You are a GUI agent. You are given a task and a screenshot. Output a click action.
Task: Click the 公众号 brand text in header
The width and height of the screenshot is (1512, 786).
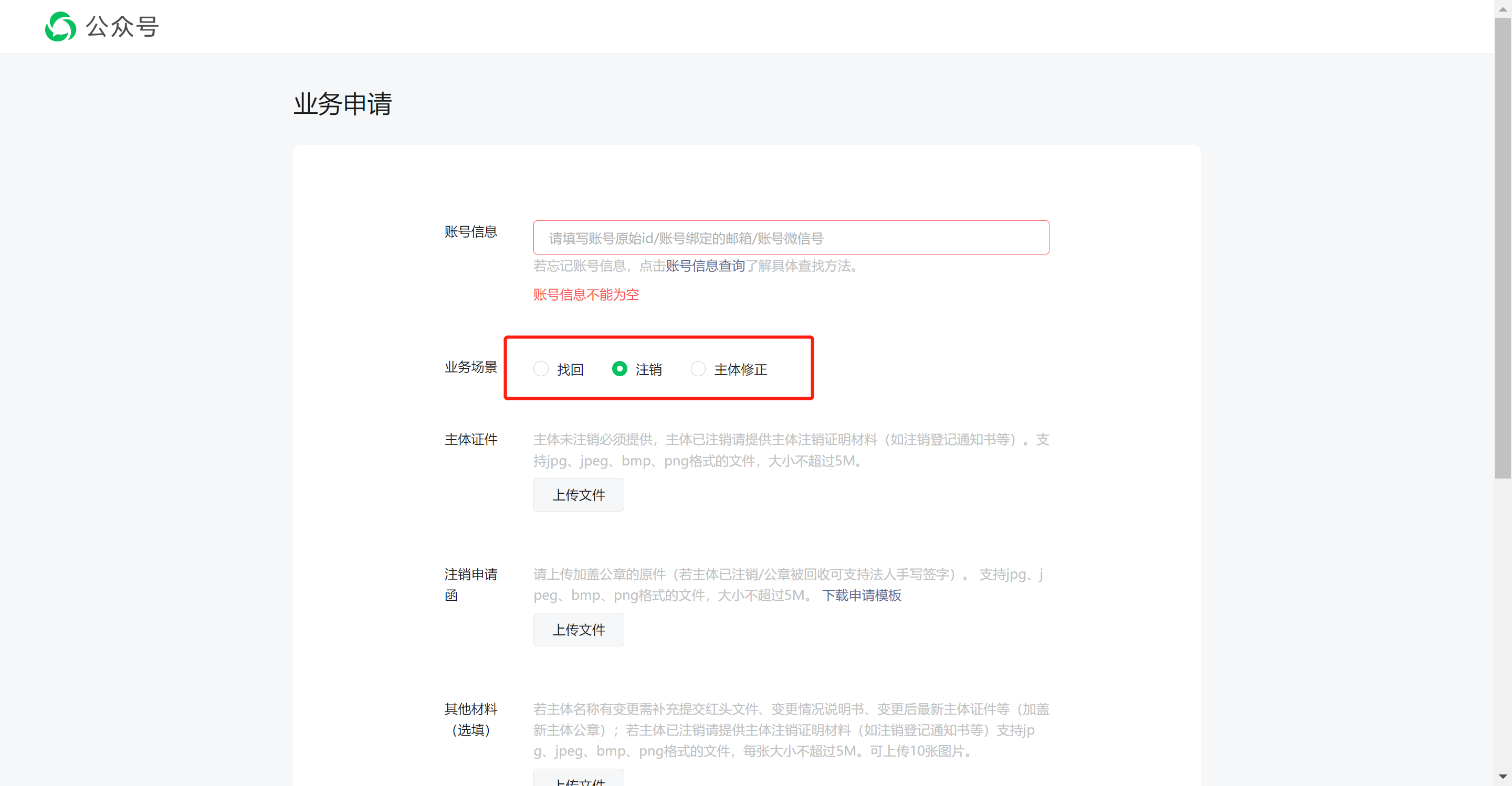coord(122,26)
